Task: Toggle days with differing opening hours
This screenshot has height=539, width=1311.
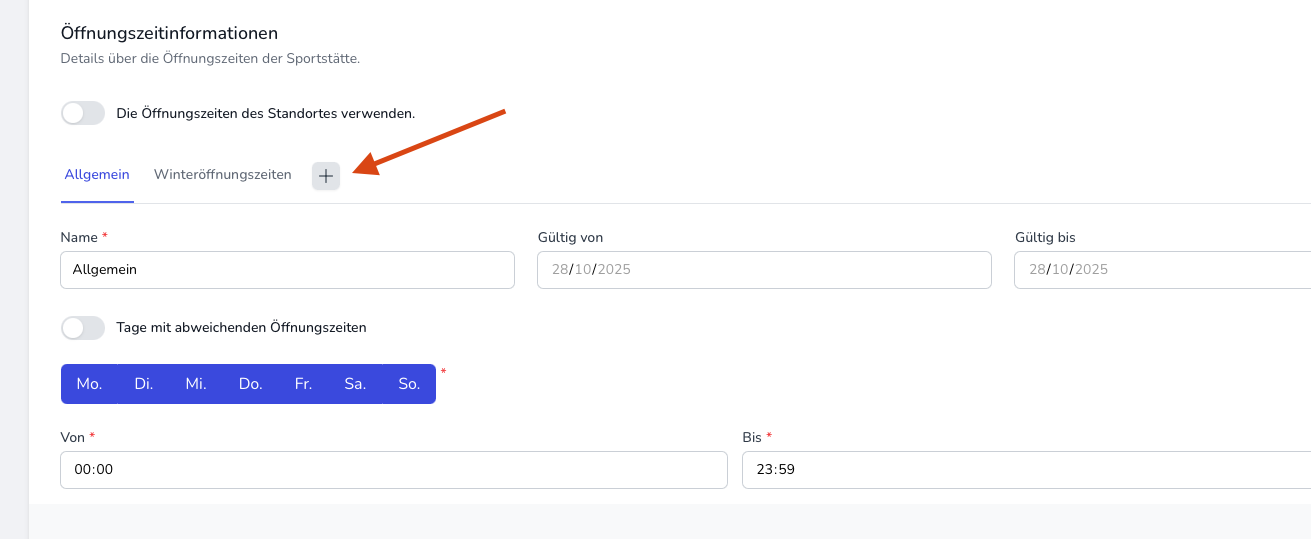Action: [x=83, y=327]
